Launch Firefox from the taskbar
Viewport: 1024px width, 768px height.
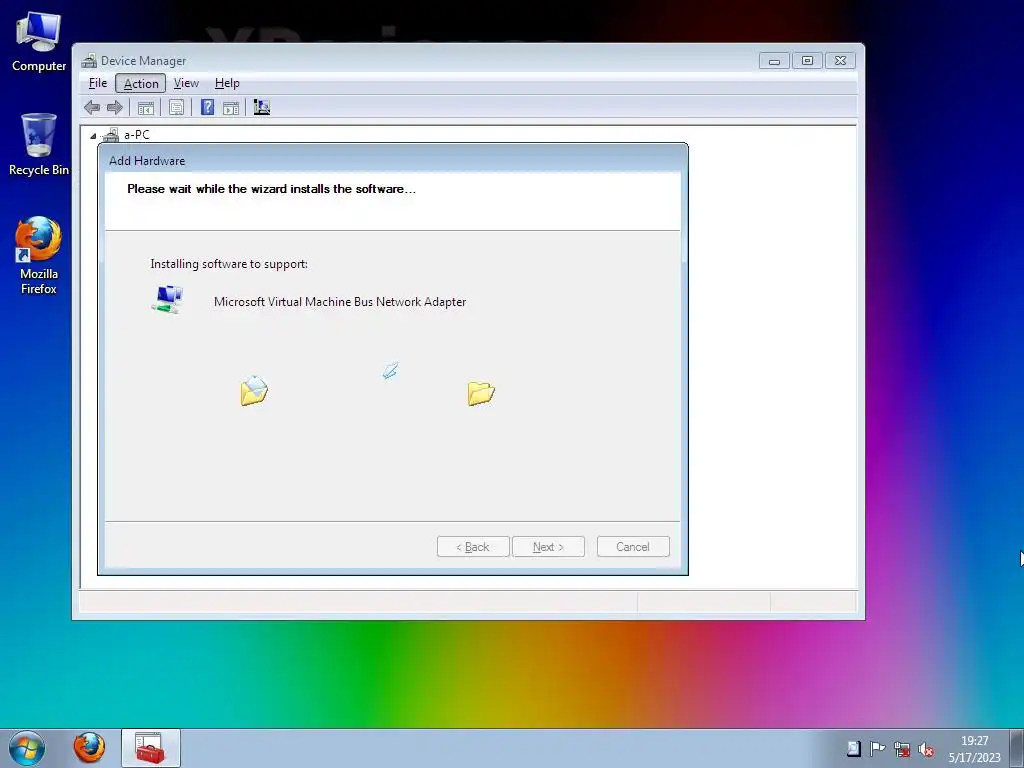tap(89, 748)
